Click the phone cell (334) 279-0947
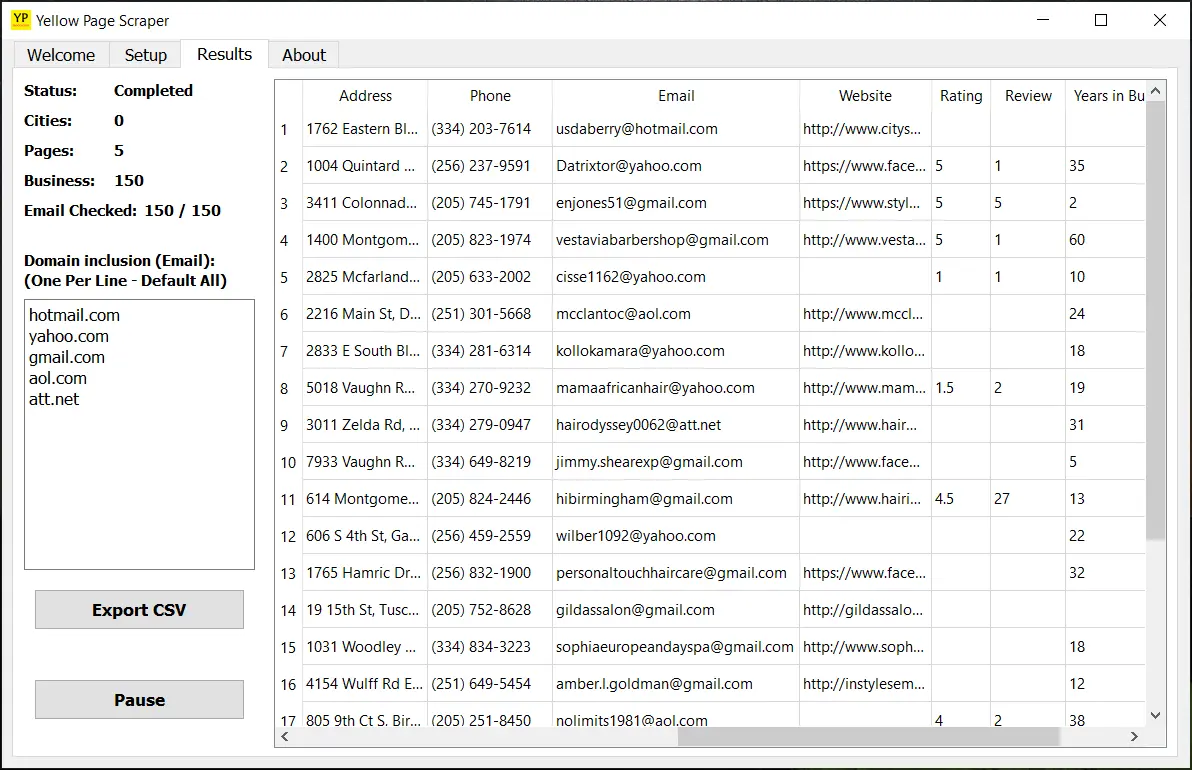Screen dimensions: 1192x770 [490, 425]
